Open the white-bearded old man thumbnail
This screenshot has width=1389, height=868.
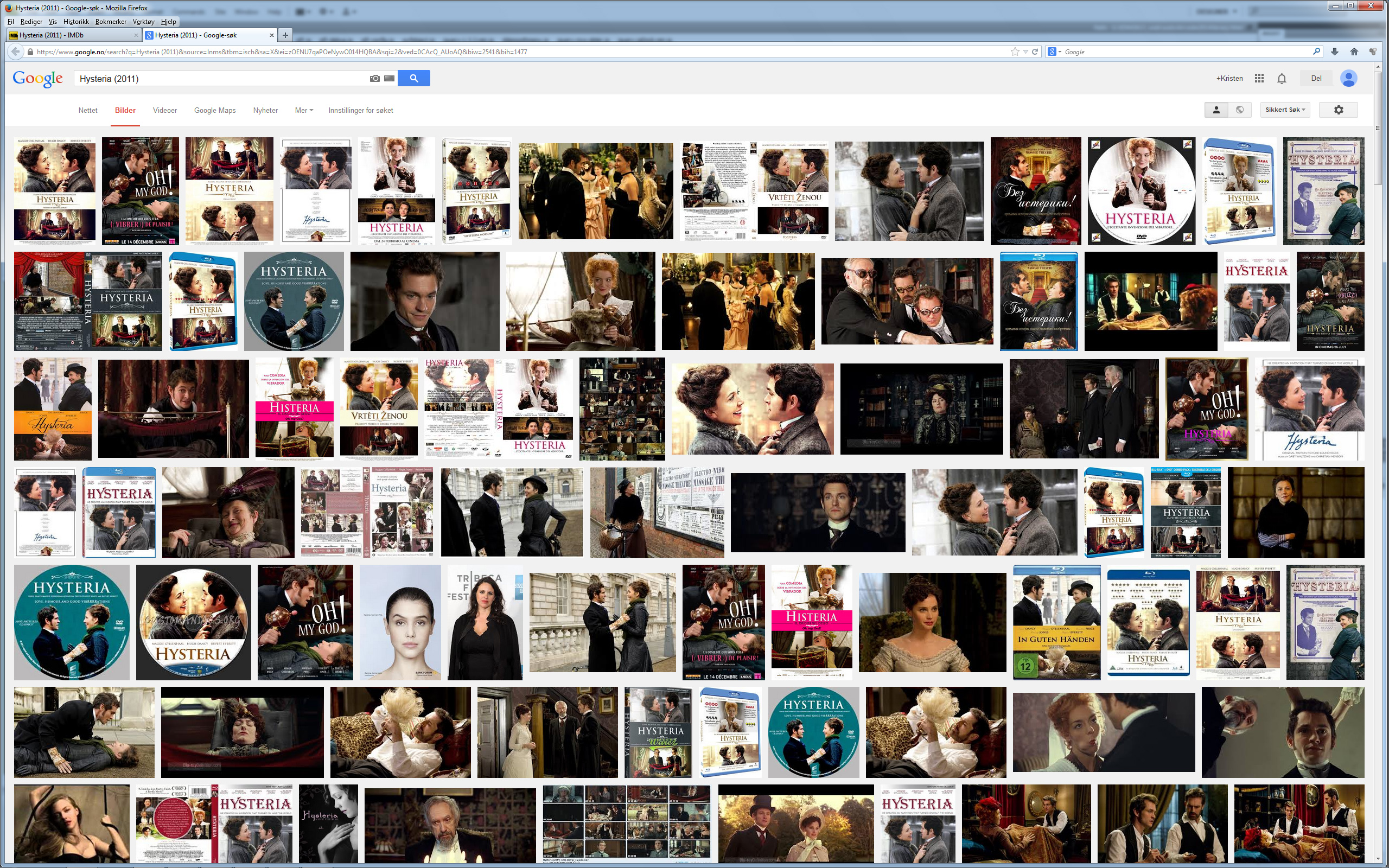tap(450, 825)
